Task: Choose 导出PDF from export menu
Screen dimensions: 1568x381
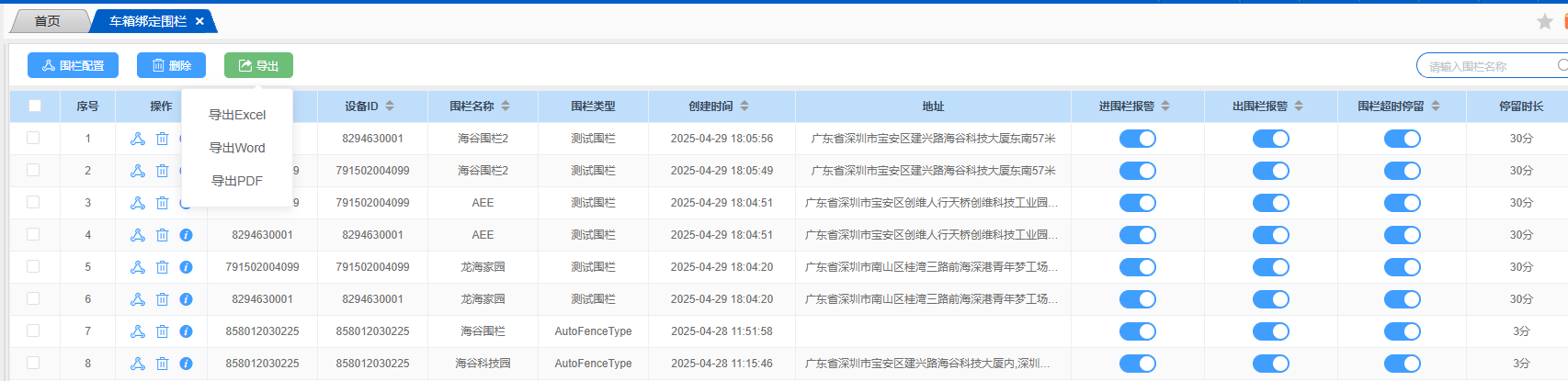Action: [x=237, y=181]
